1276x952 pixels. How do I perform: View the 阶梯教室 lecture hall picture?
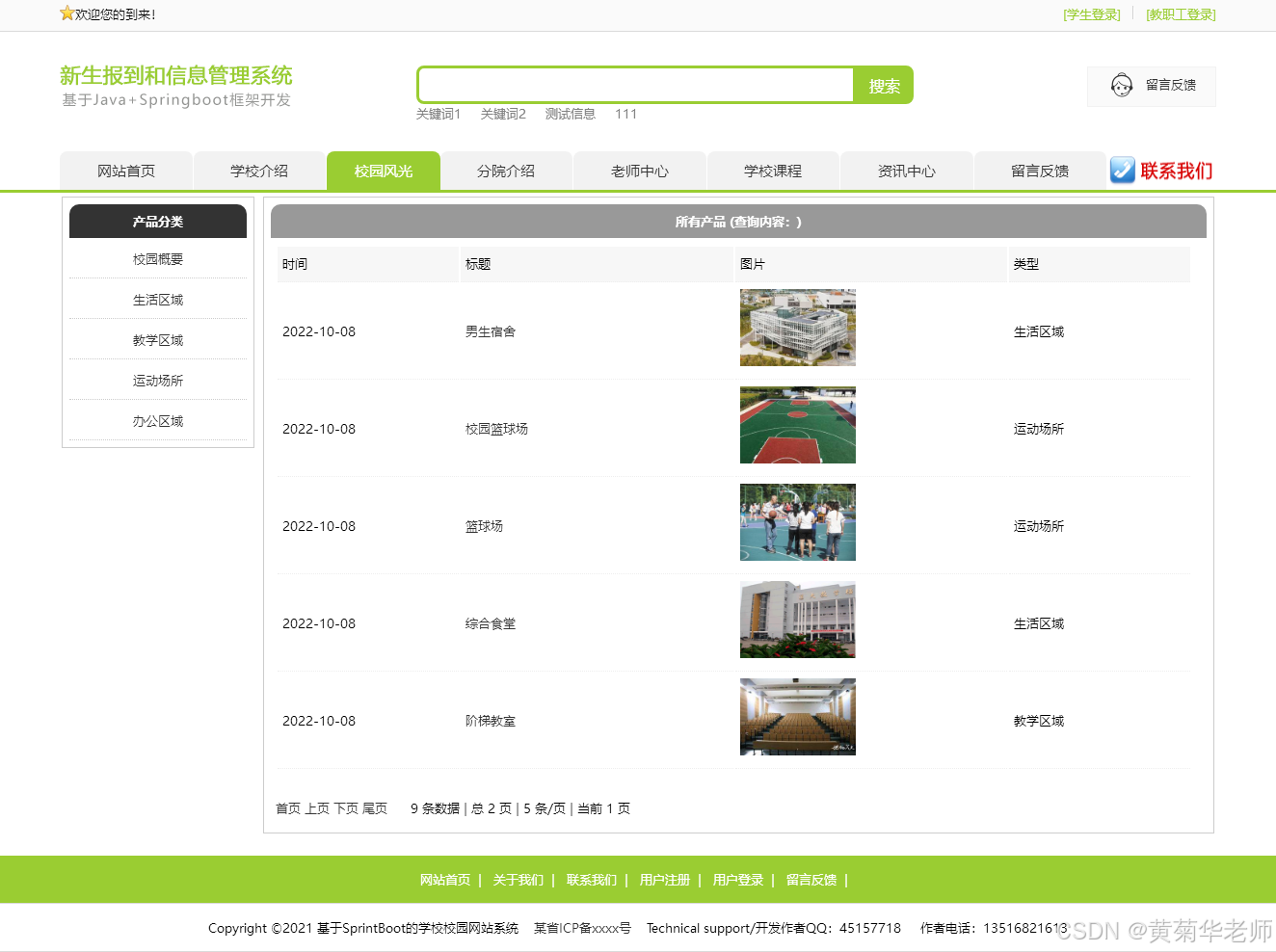click(797, 717)
